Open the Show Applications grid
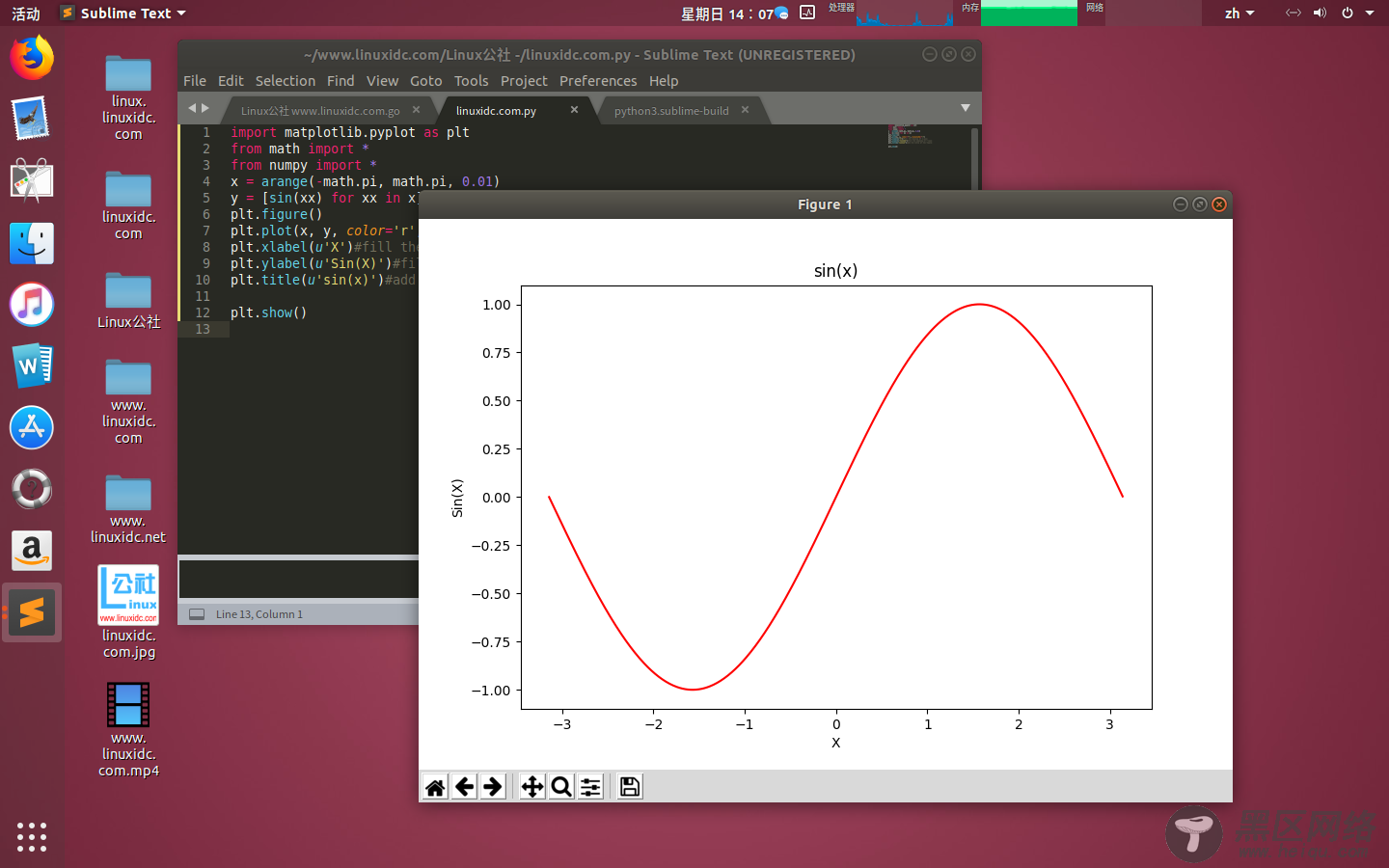The width and height of the screenshot is (1389, 868). pos(32,836)
